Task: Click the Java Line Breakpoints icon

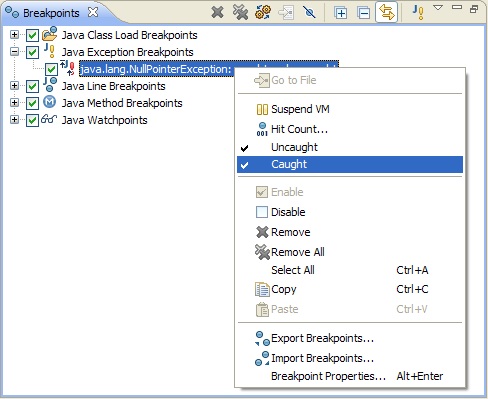Action: 50,84
